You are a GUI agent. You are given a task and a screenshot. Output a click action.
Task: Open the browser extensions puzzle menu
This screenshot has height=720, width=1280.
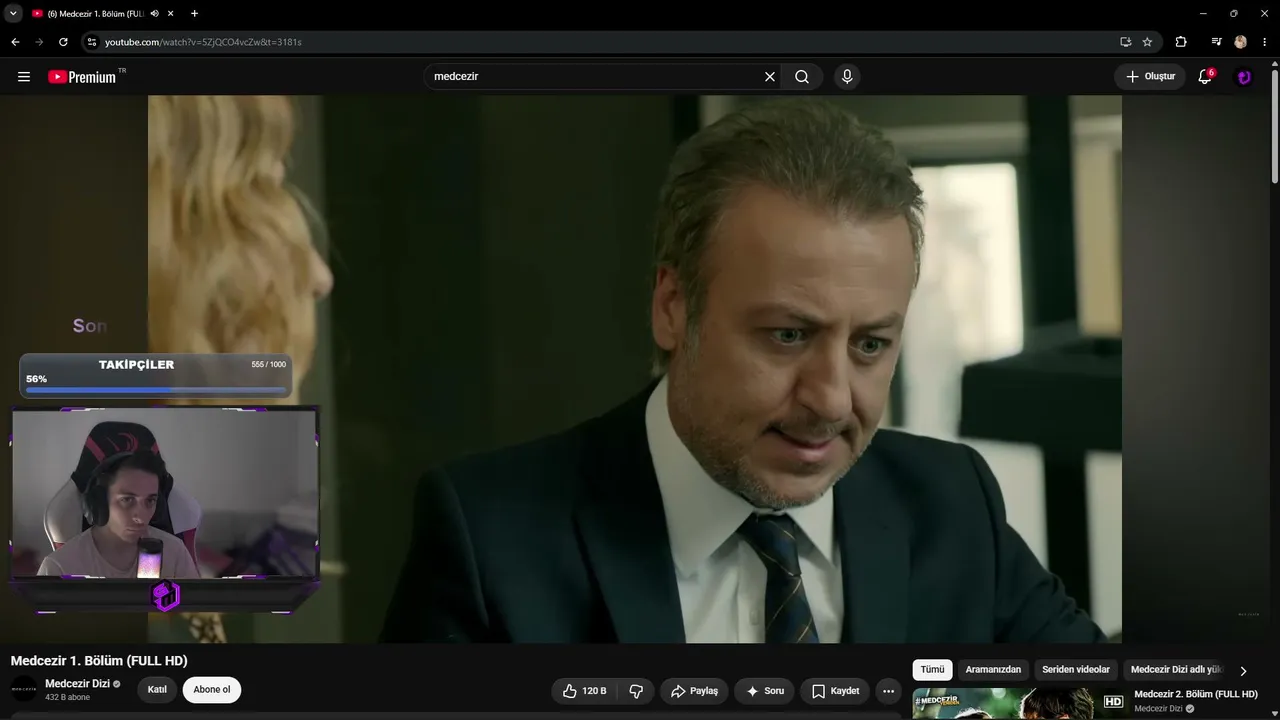click(1181, 42)
